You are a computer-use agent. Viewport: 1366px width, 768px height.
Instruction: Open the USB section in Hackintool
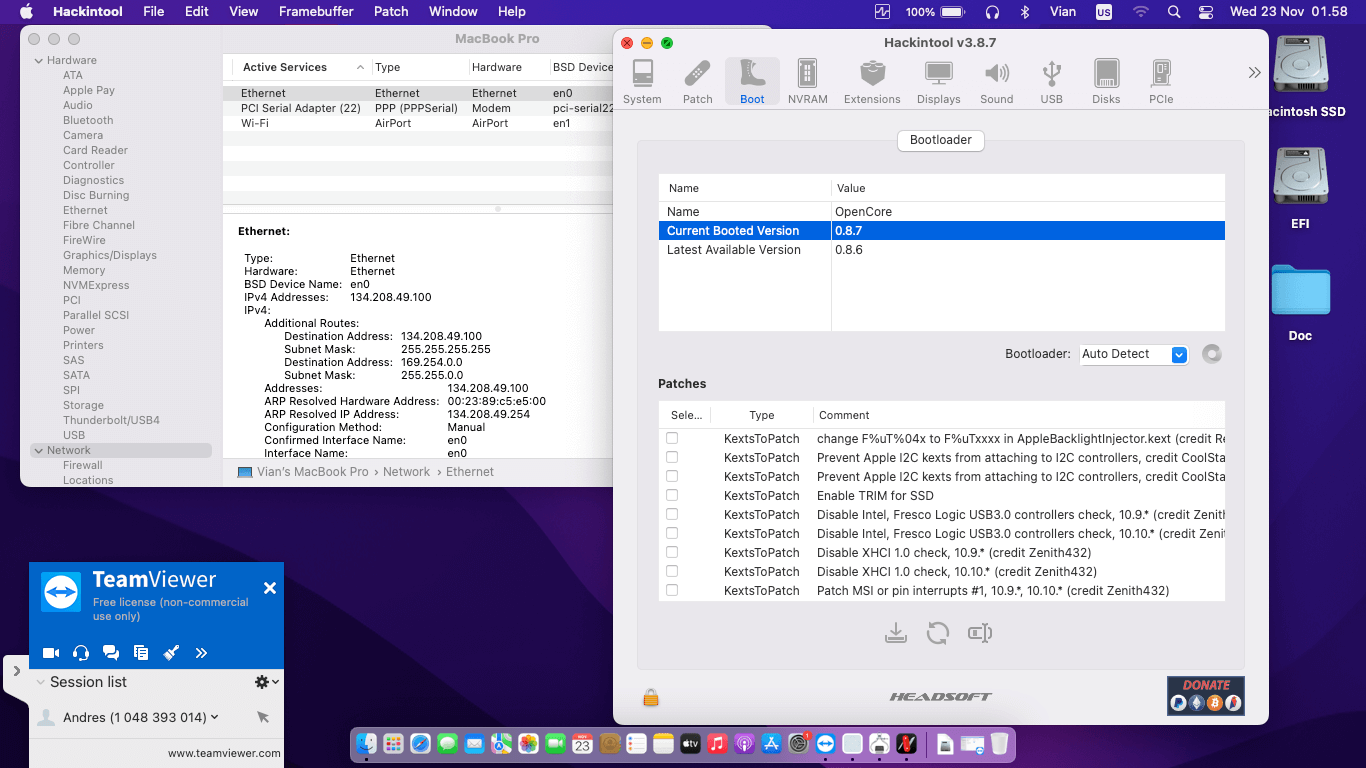1051,82
